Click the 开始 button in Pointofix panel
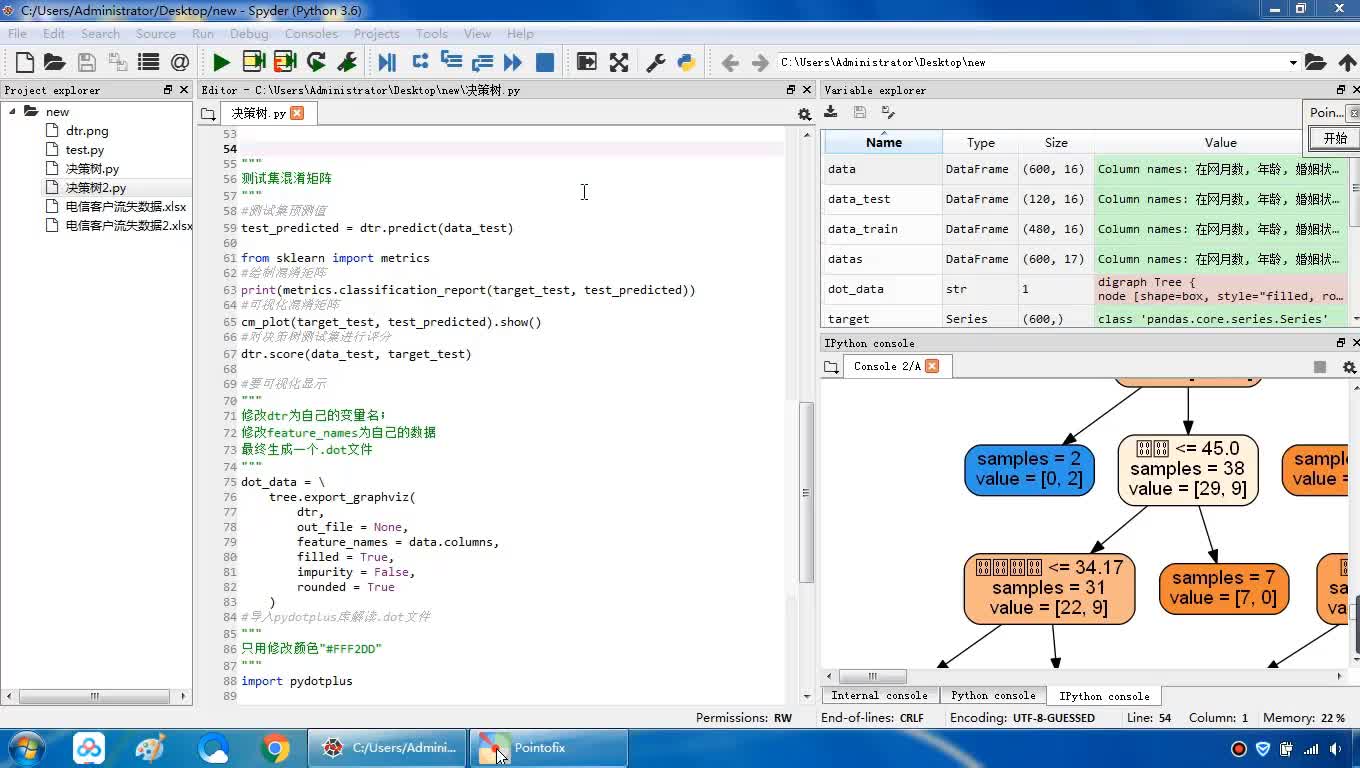Image resolution: width=1360 pixels, height=768 pixels. (x=1335, y=138)
